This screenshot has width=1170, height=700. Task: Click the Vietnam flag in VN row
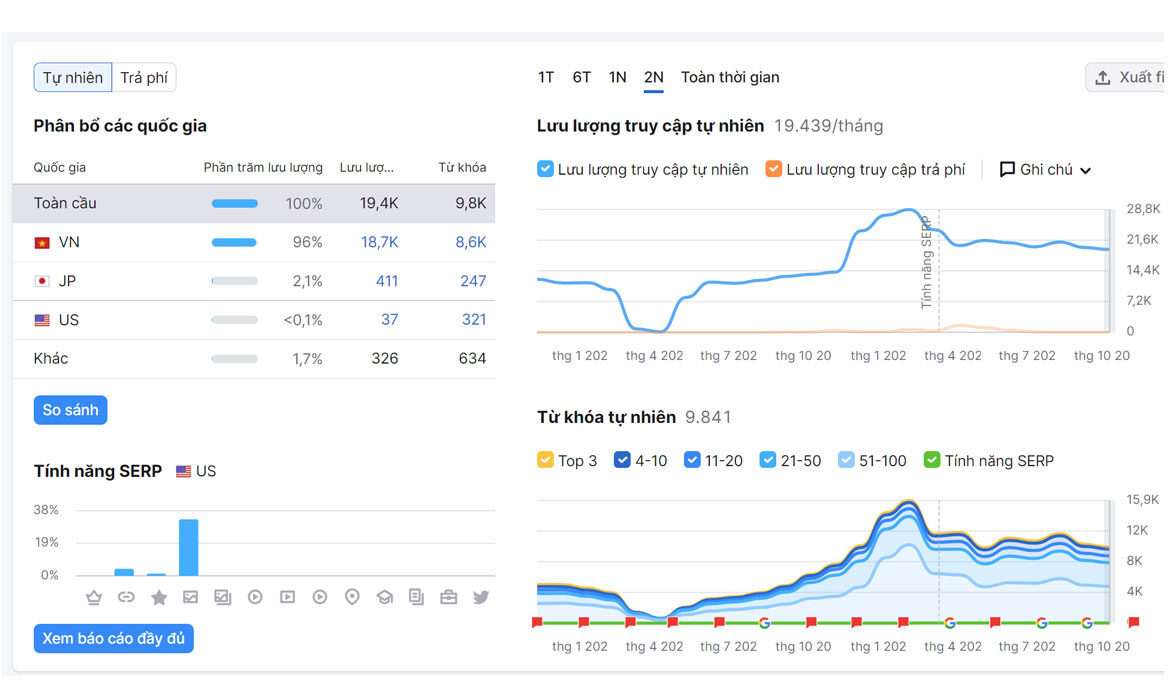click(x=42, y=243)
